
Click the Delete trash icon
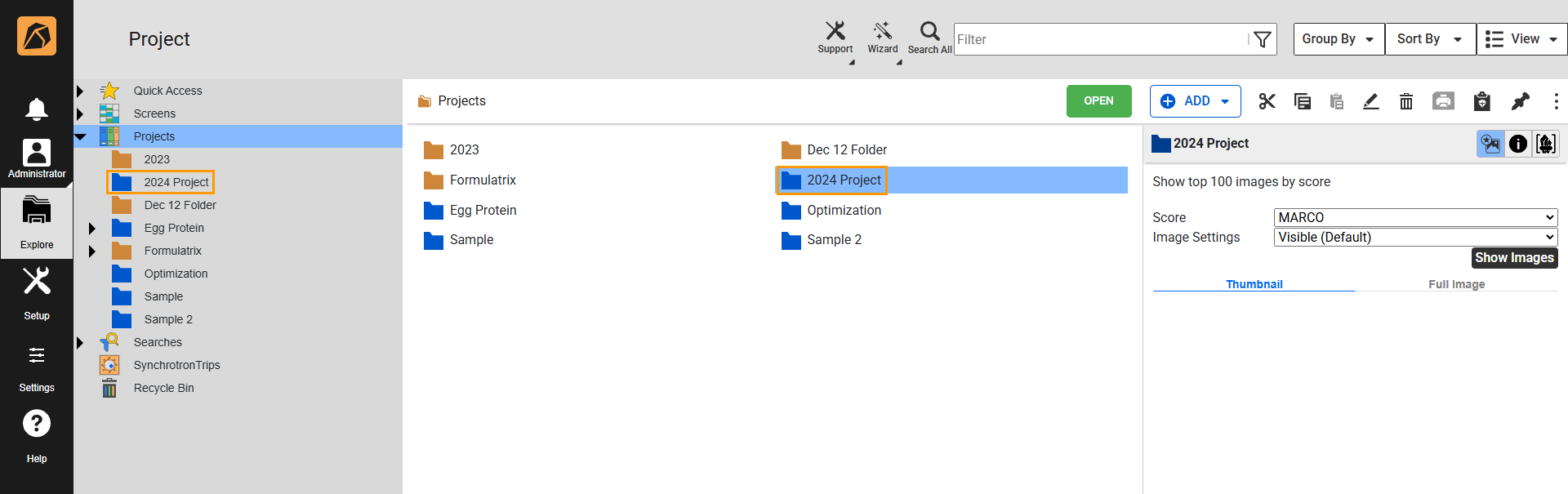click(1406, 101)
